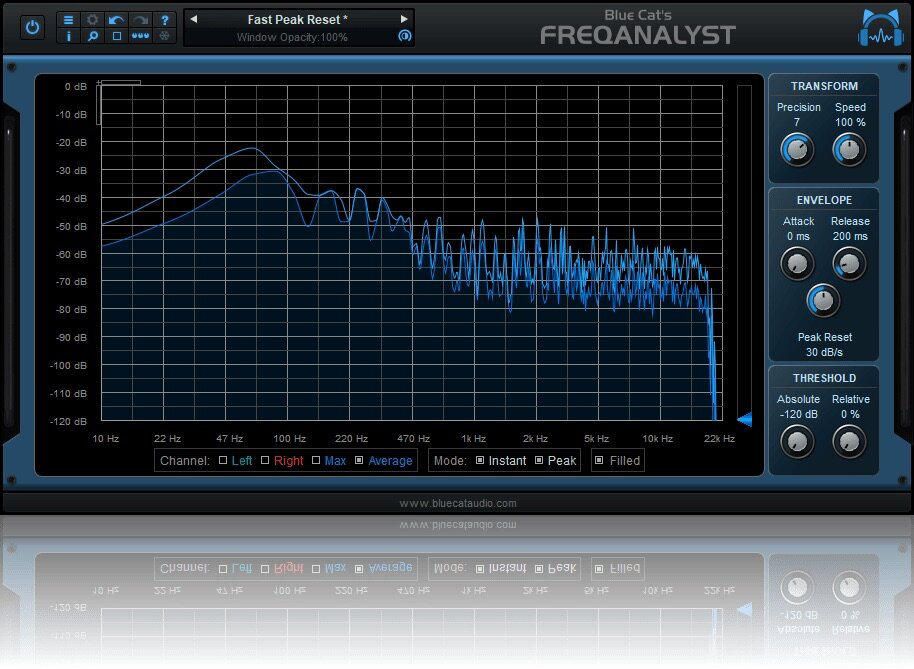Click the ENVELOPE section header
Screen dimensions: 914x669
824,200
